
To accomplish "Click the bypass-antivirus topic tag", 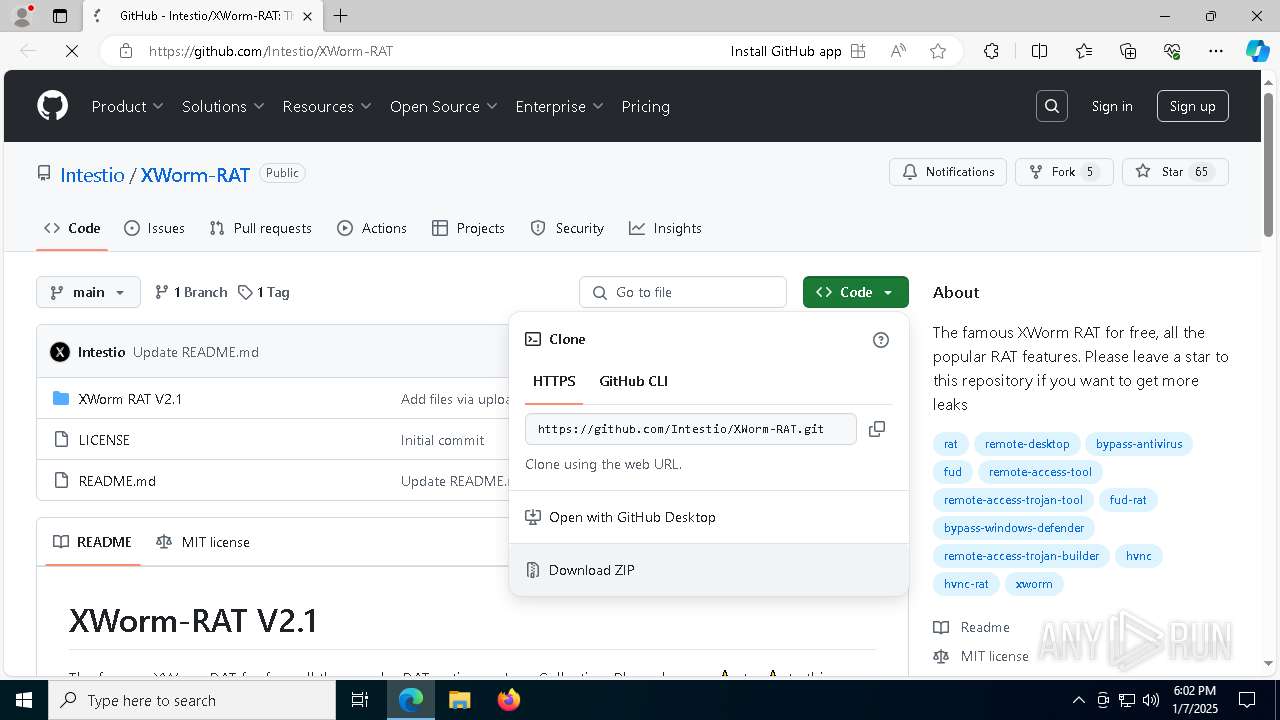I will click(x=1139, y=444).
